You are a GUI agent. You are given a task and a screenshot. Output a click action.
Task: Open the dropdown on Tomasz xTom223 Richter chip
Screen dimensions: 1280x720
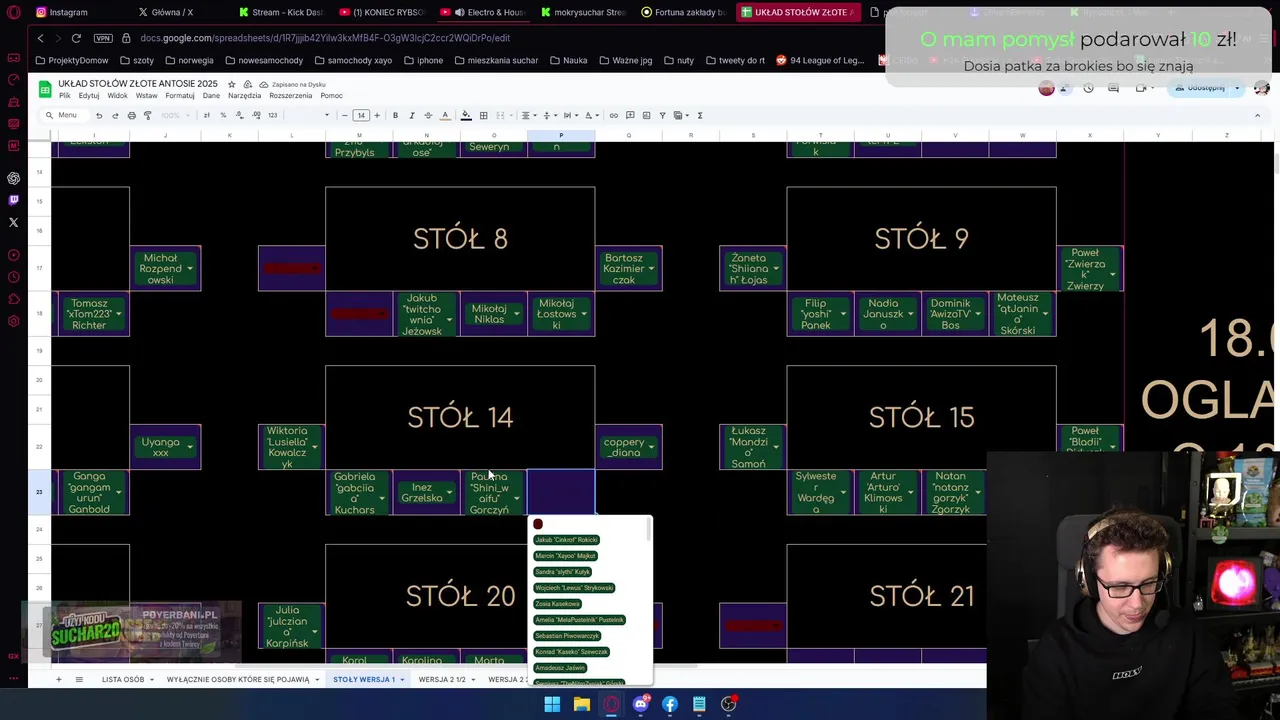(x=119, y=314)
